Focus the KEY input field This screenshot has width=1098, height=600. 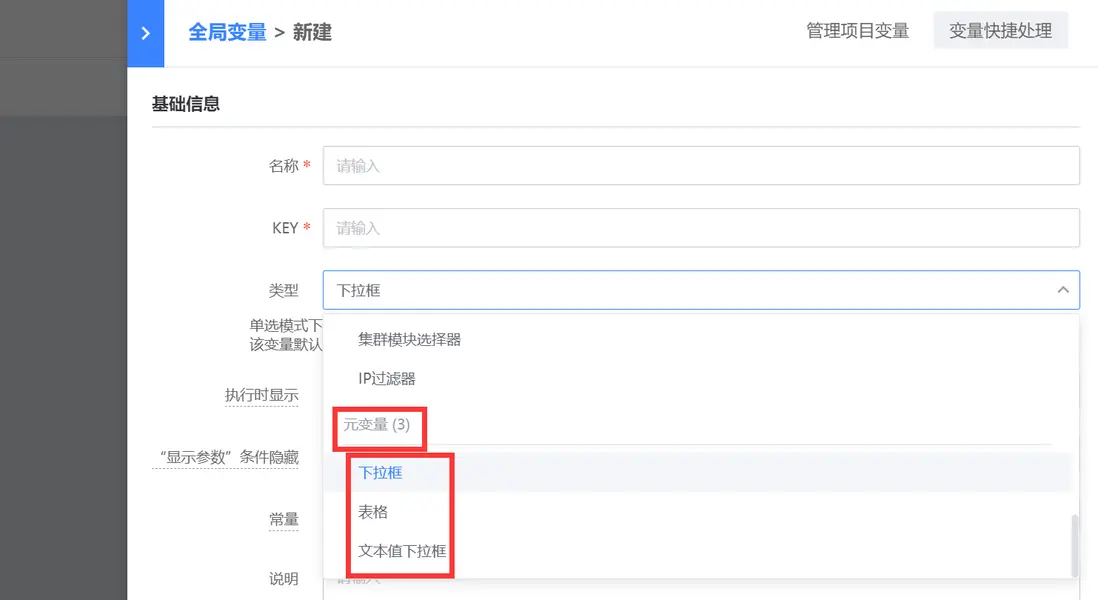pyautogui.click(x=701, y=228)
